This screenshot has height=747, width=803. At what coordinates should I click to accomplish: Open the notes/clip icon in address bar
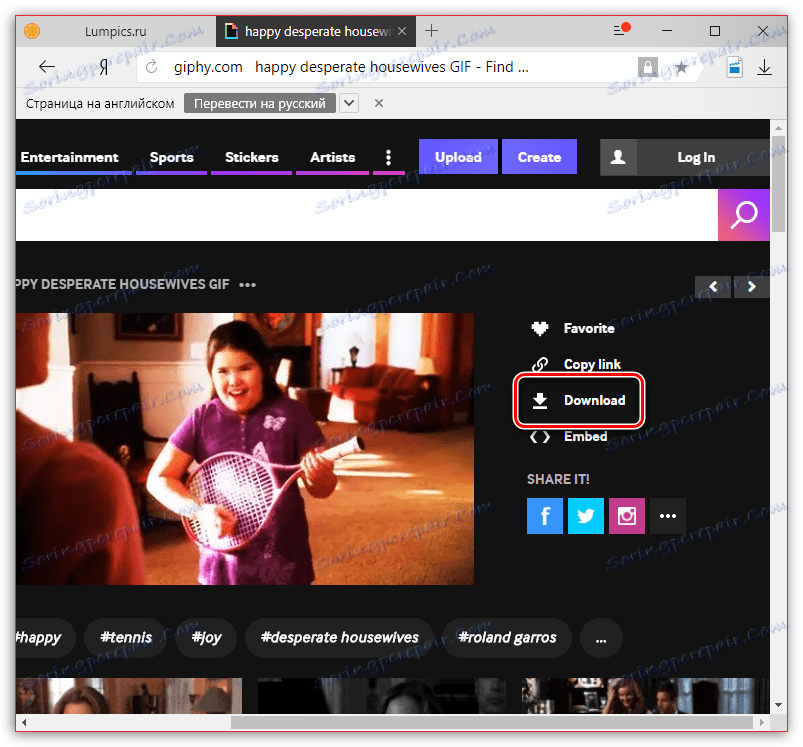click(x=735, y=67)
